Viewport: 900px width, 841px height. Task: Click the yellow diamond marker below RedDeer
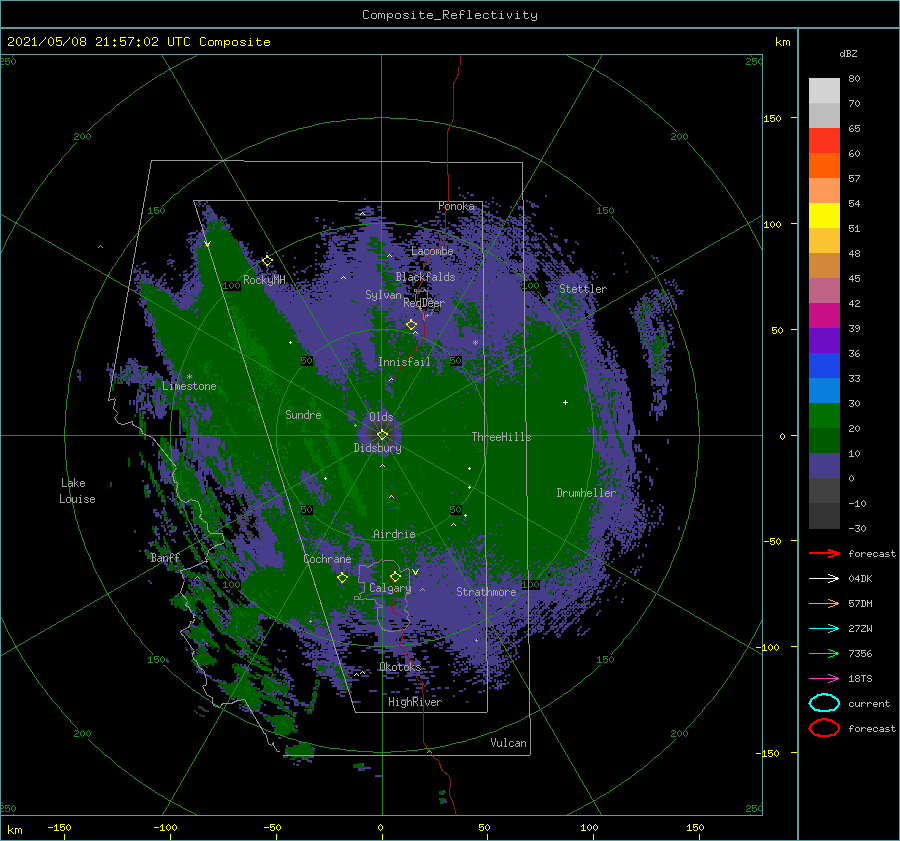pos(412,325)
